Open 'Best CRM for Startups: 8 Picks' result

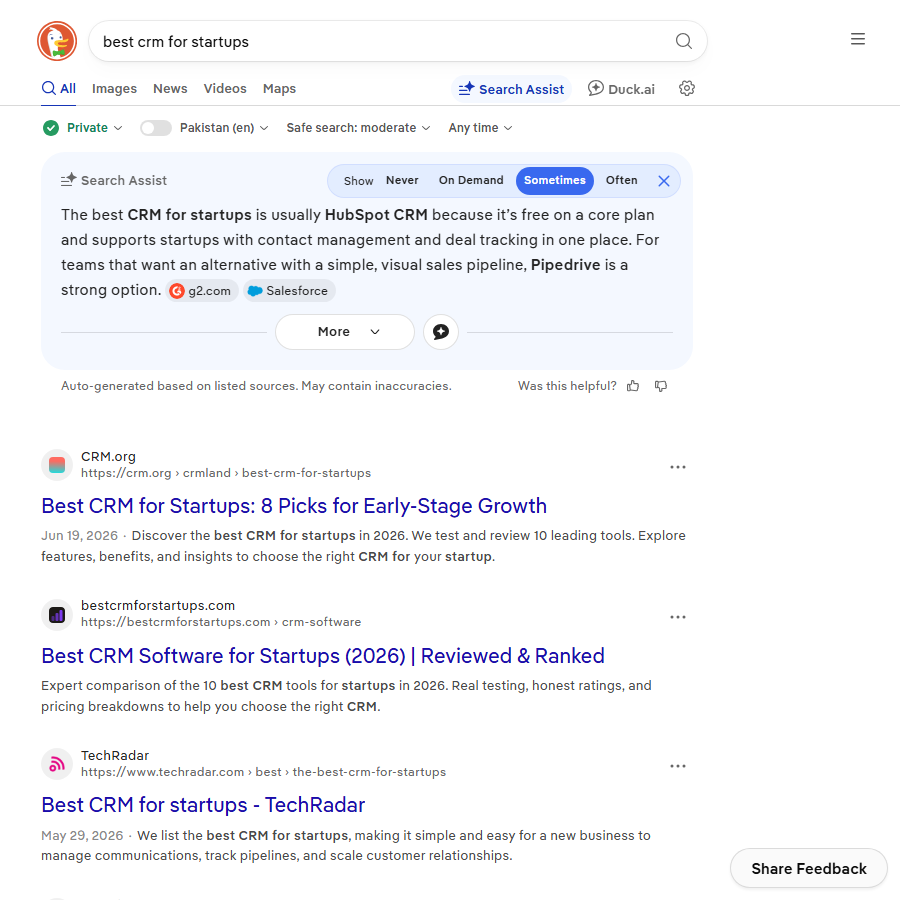294,506
